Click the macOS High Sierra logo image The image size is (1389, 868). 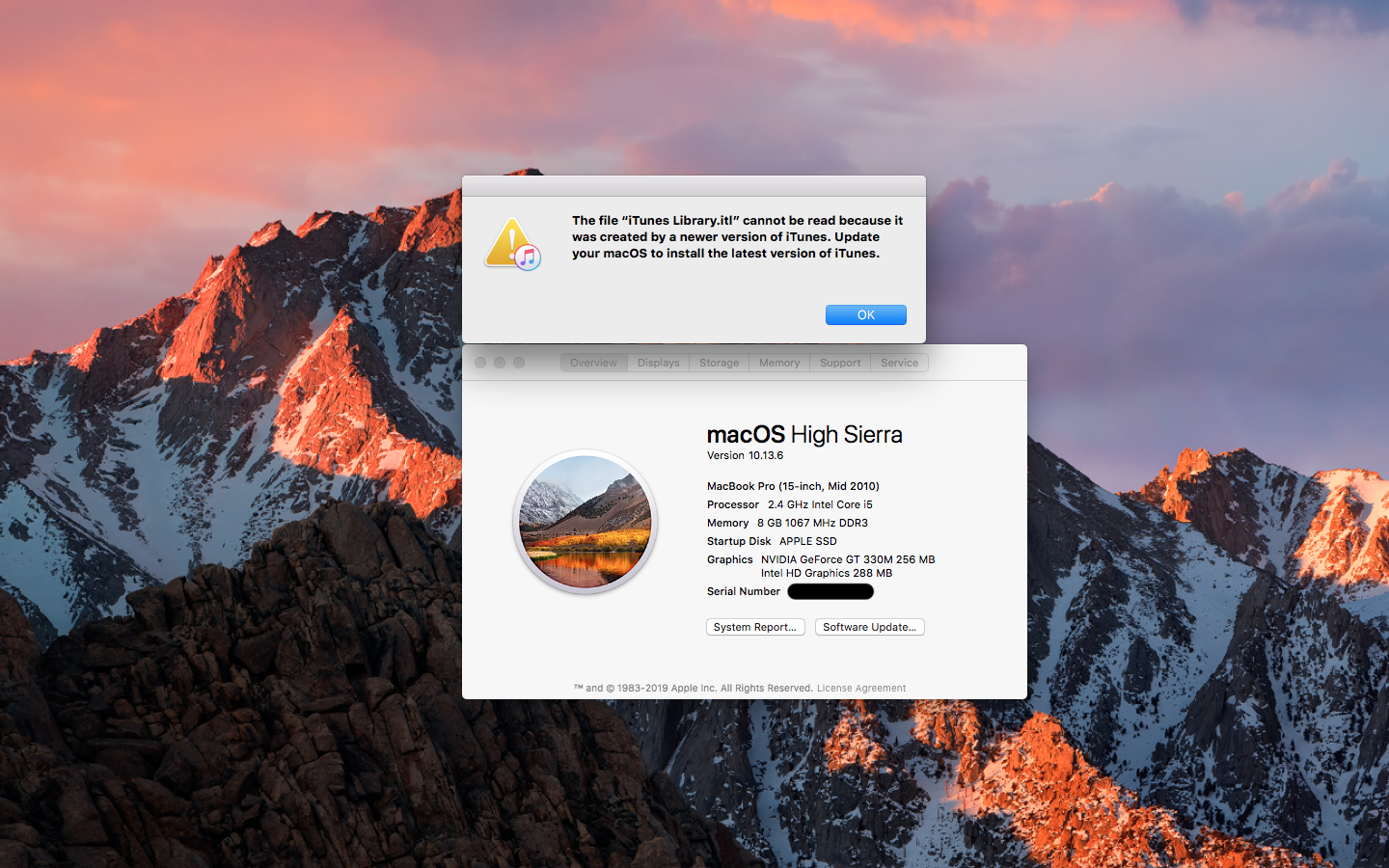click(586, 522)
